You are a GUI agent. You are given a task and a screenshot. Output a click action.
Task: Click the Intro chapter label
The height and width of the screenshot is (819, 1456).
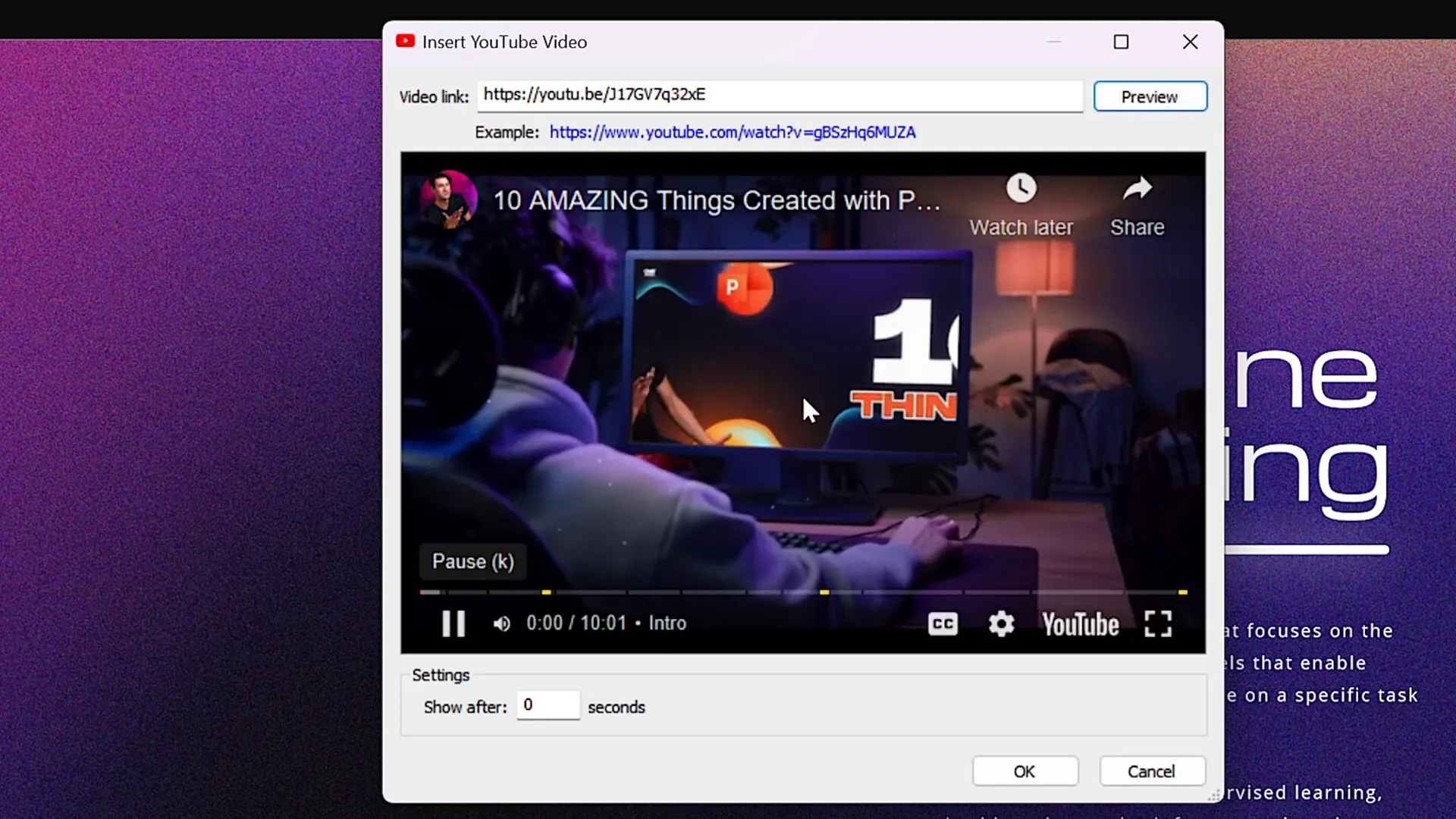[667, 623]
